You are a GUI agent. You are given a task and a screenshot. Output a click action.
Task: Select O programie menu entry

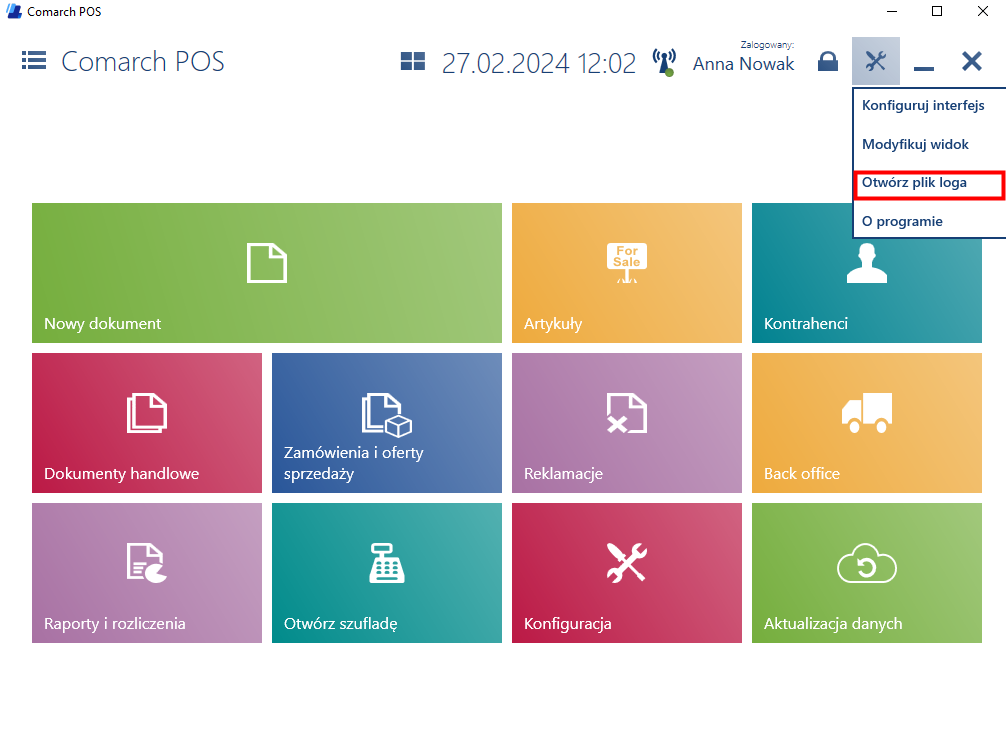(902, 221)
